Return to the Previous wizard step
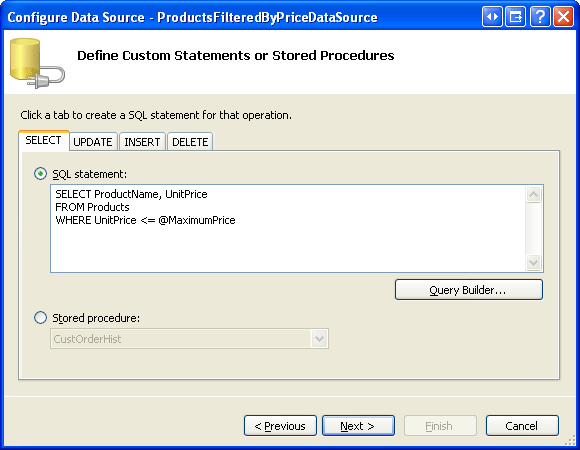The image size is (580, 450). [x=280, y=426]
